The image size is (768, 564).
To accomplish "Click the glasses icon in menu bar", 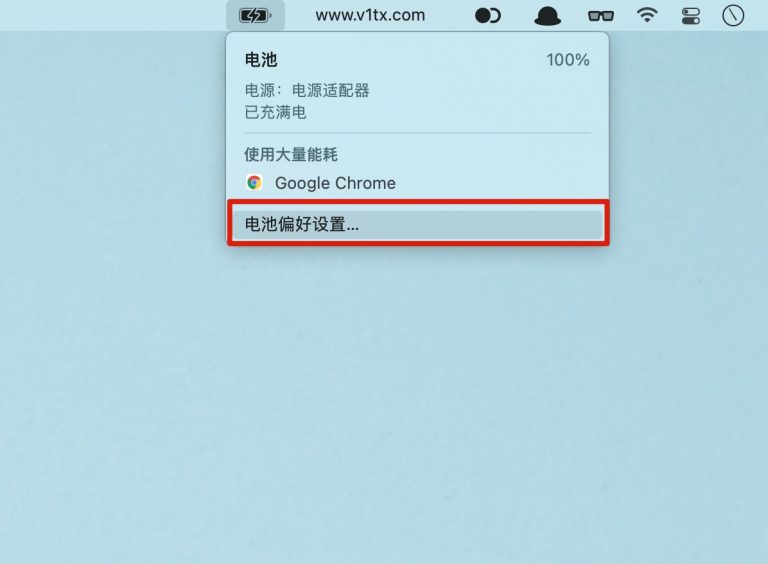I will coord(600,16).
